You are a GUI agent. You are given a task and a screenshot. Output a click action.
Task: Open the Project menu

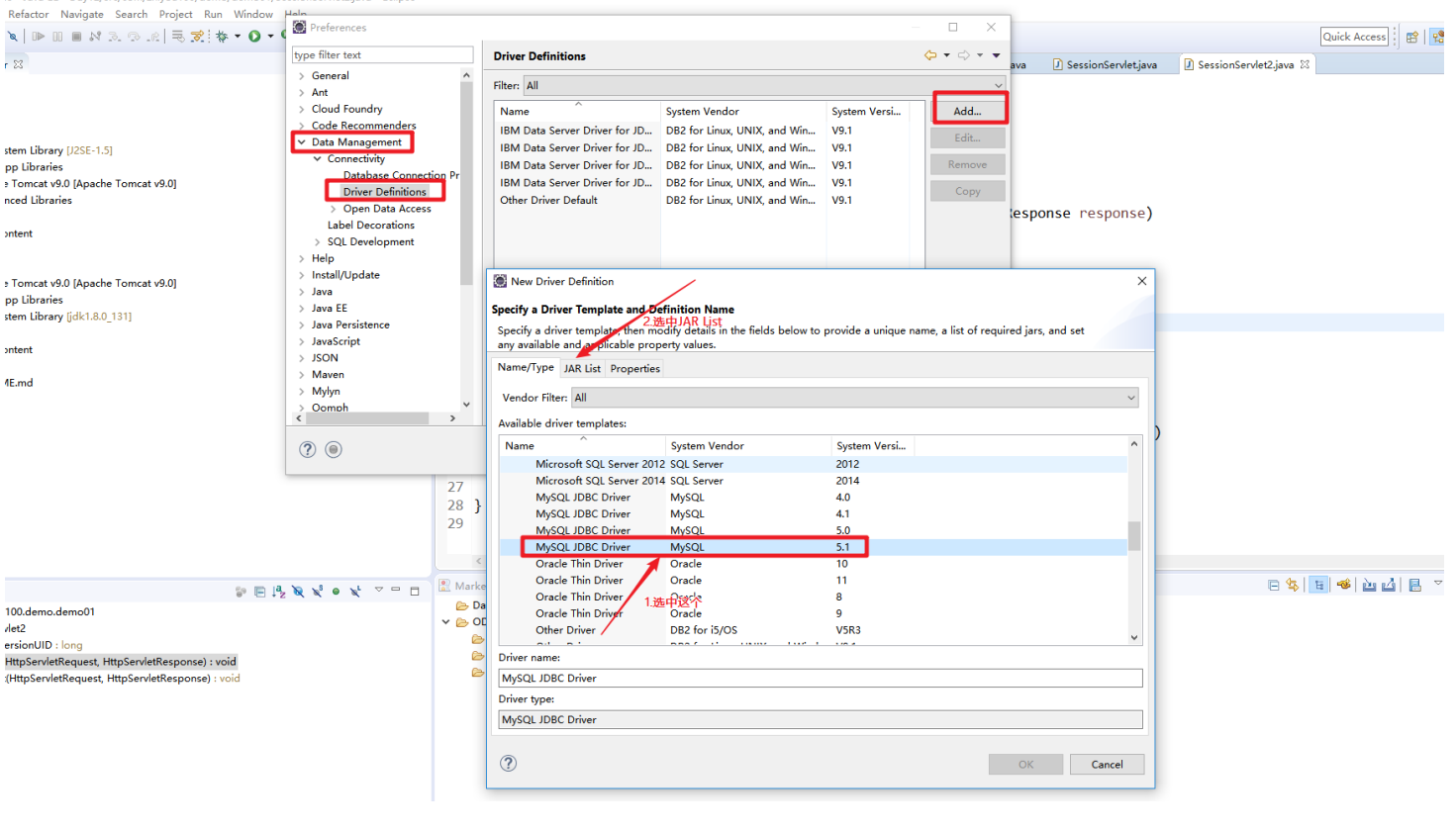click(175, 14)
